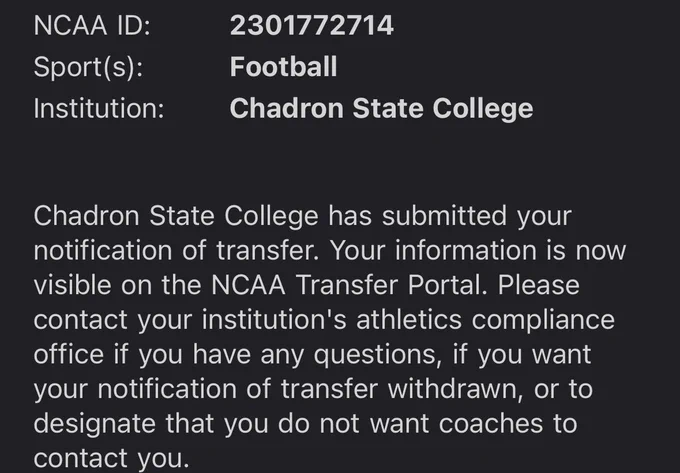Image resolution: width=680 pixels, height=473 pixels.
Task: Click the word 'Please' in the message
Action: click(538, 285)
